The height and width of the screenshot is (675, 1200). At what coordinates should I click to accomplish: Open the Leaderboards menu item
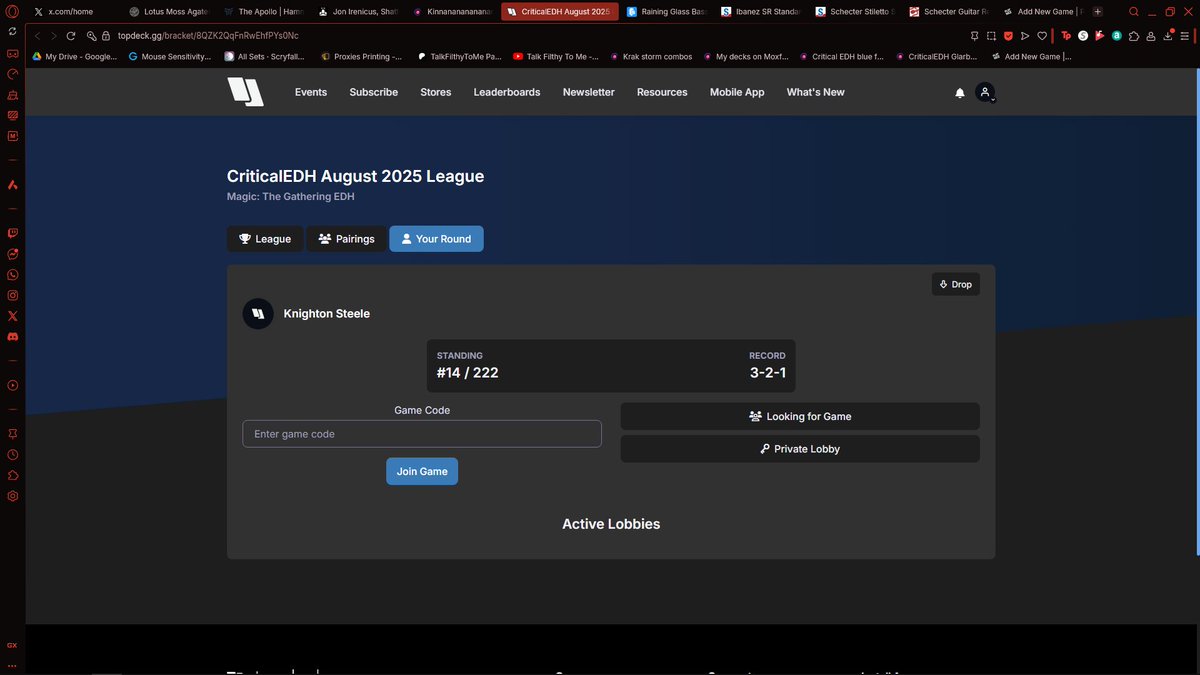tap(507, 92)
